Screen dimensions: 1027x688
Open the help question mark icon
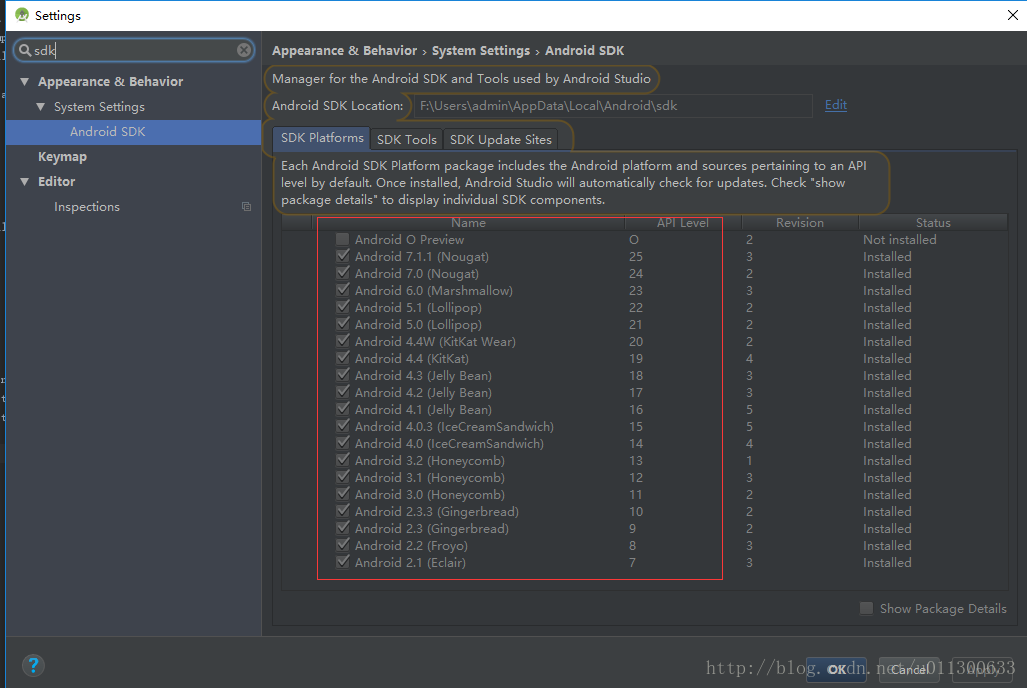pos(33,666)
